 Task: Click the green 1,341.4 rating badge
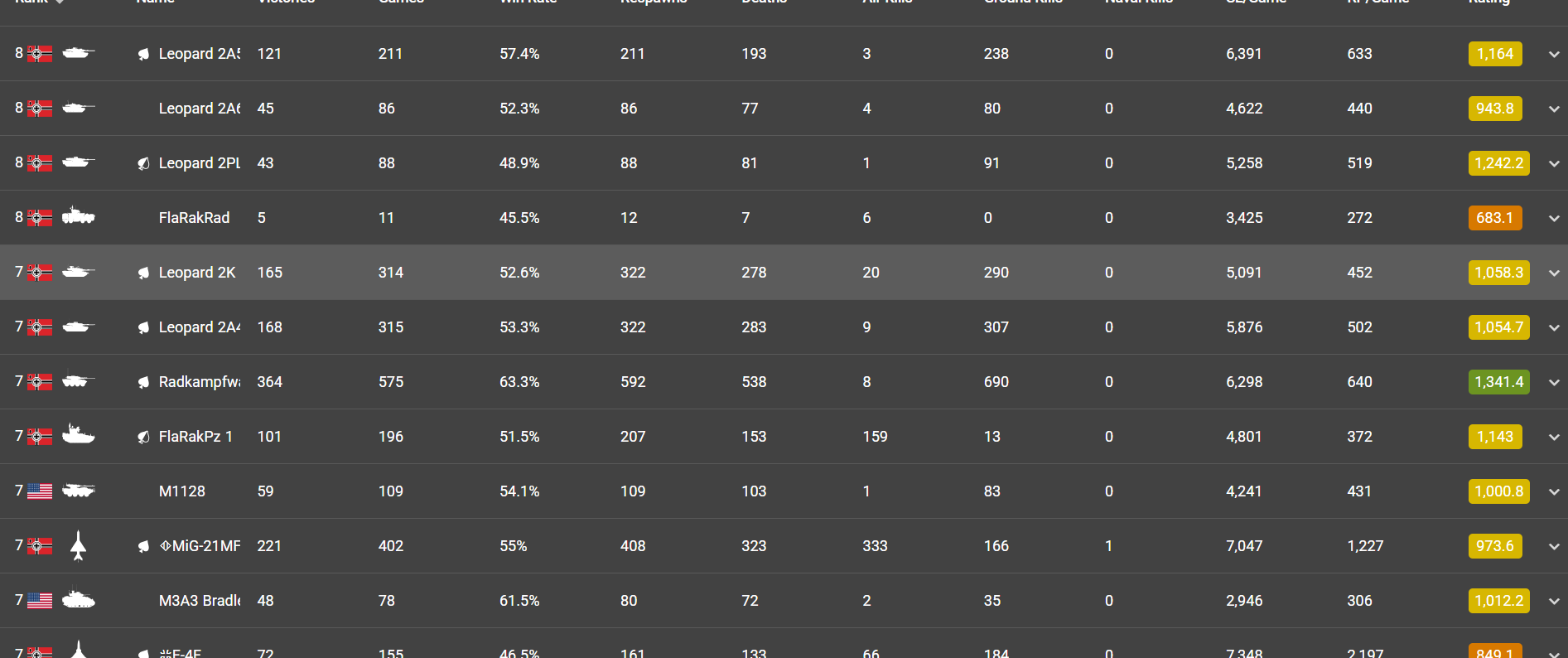[1498, 382]
